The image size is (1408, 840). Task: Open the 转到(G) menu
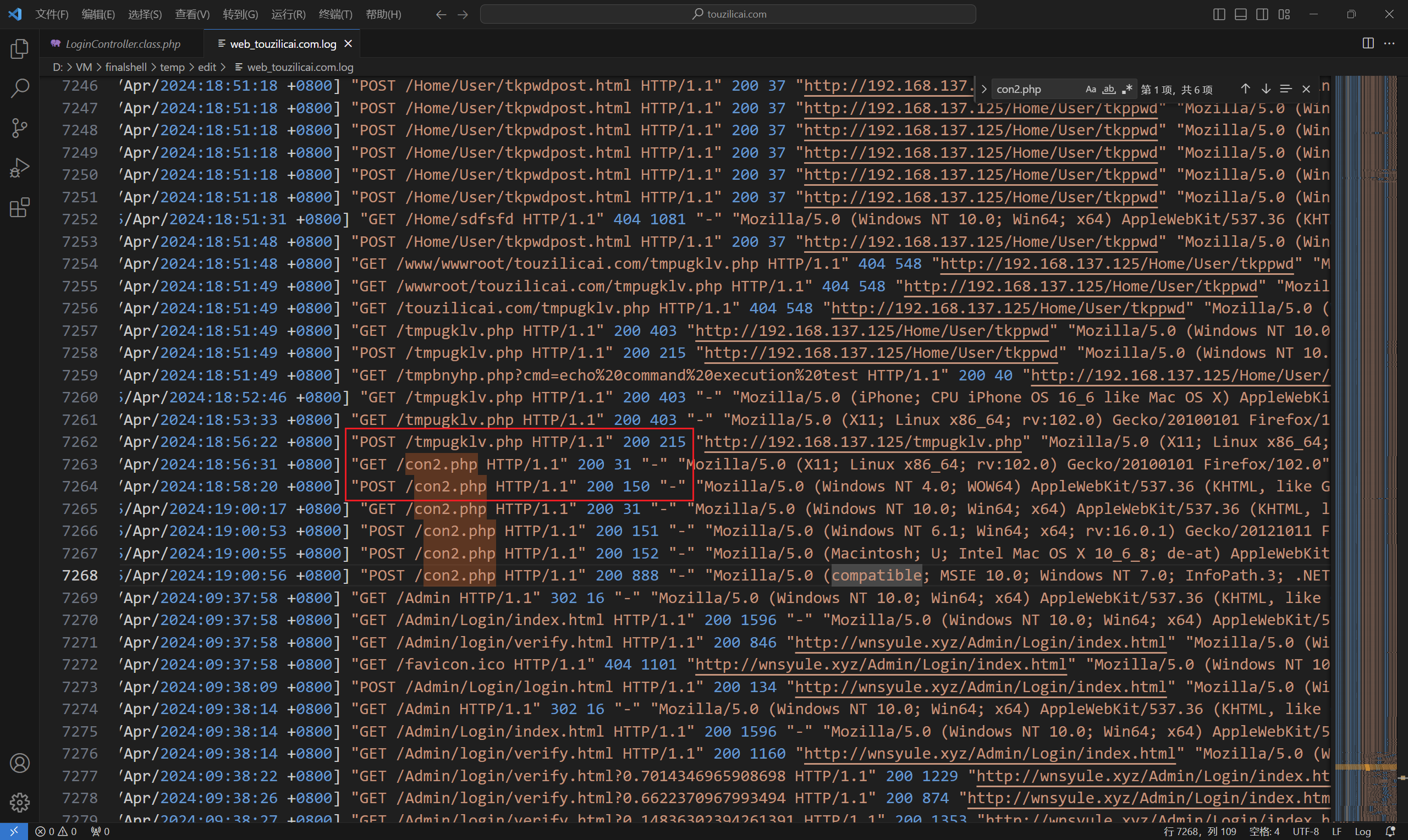click(240, 14)
